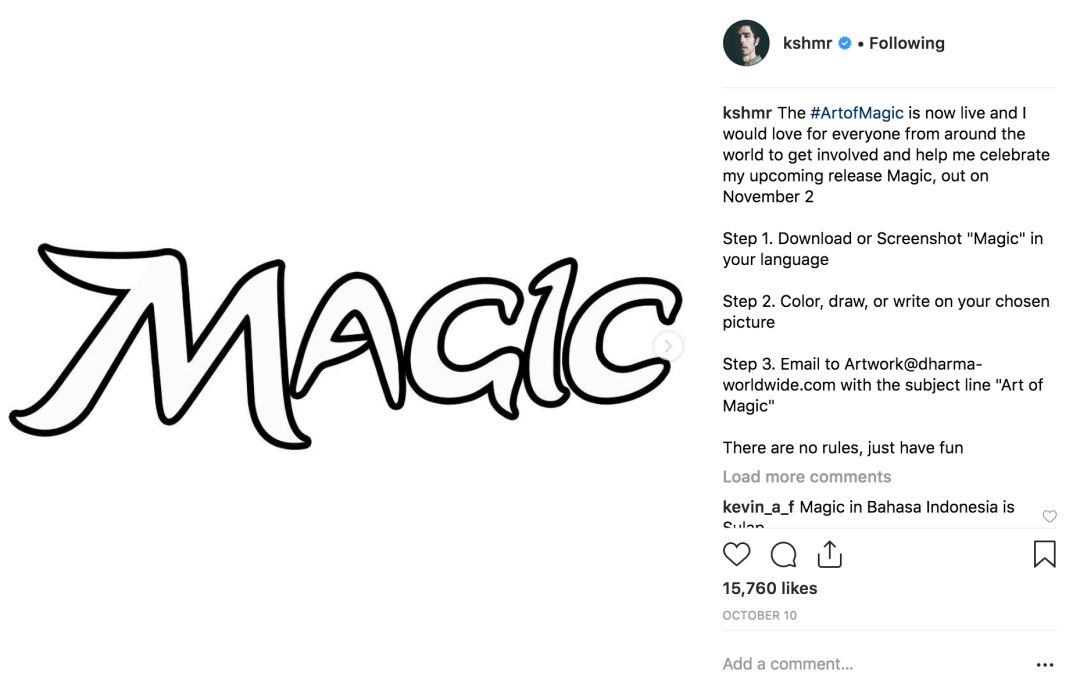Viewport: 1080px width, 687px height.
Task: Open kshmr profile picture avatar
Action: click(746, 43)
